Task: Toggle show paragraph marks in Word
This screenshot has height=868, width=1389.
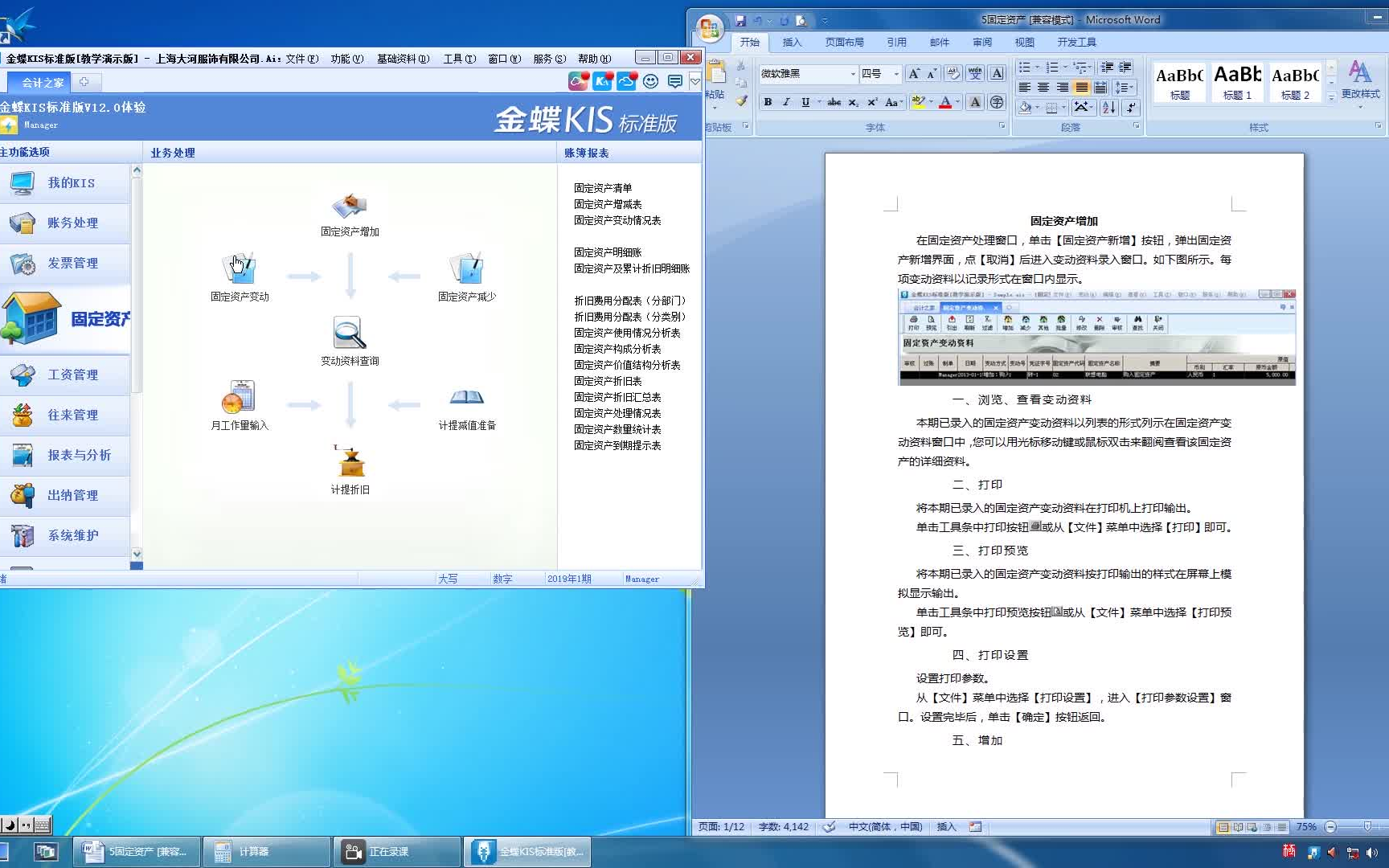Action: [x=1130, y=107]
